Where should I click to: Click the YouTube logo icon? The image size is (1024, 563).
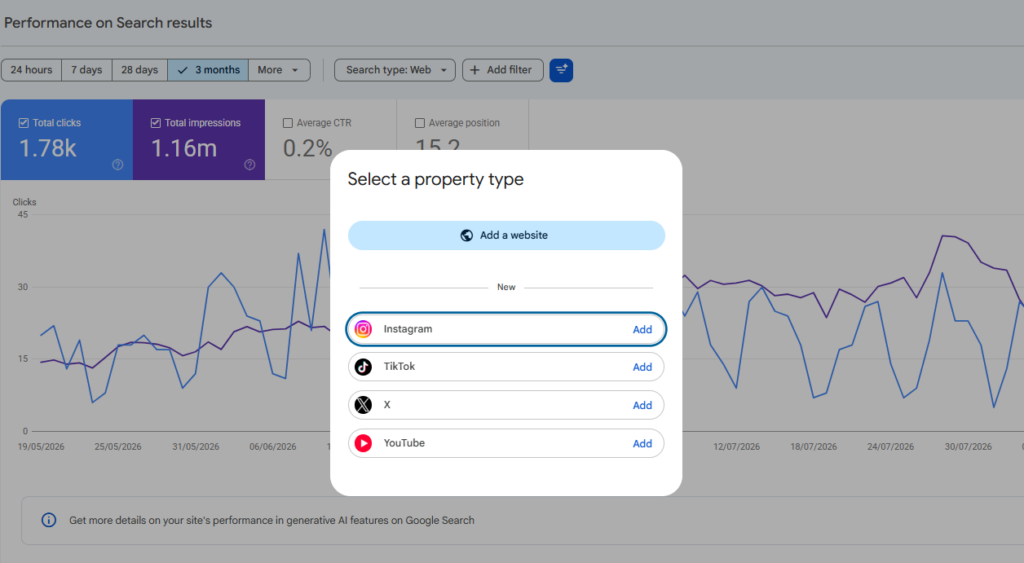coord(363,443)
